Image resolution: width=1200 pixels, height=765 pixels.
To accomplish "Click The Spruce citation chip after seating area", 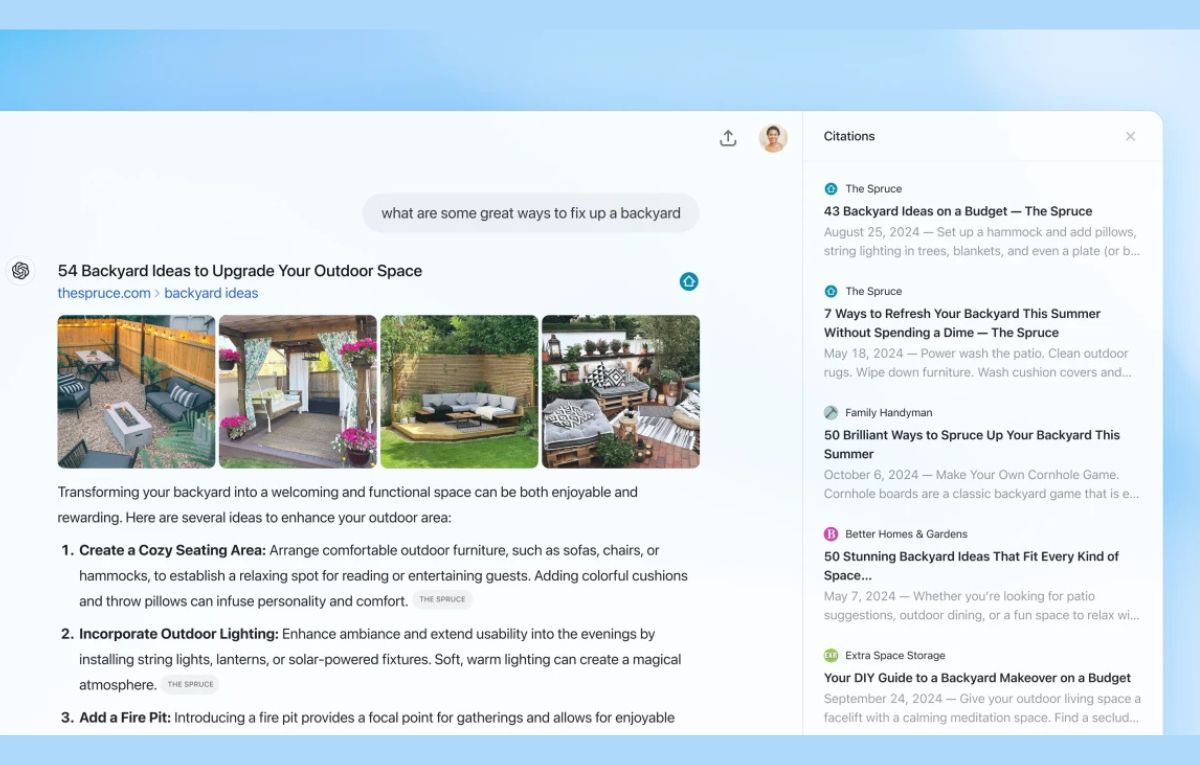I will click(x=442, y=600).
